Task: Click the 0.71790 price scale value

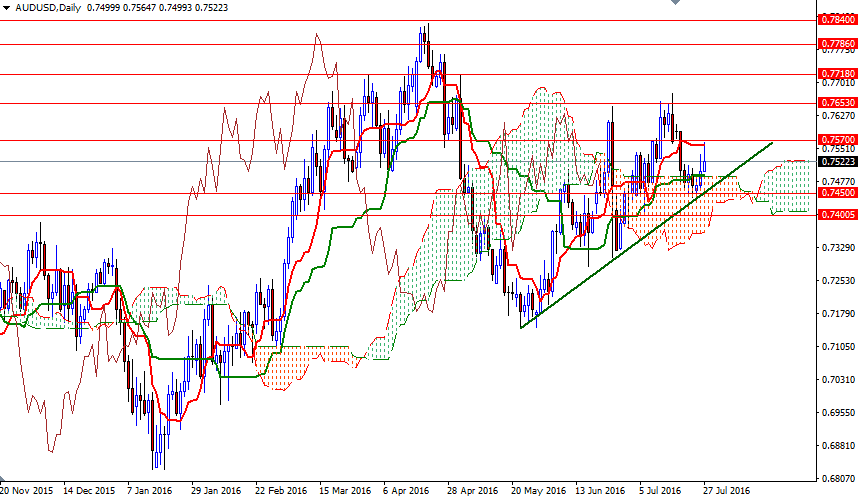Action: click(x=838, y=314)
